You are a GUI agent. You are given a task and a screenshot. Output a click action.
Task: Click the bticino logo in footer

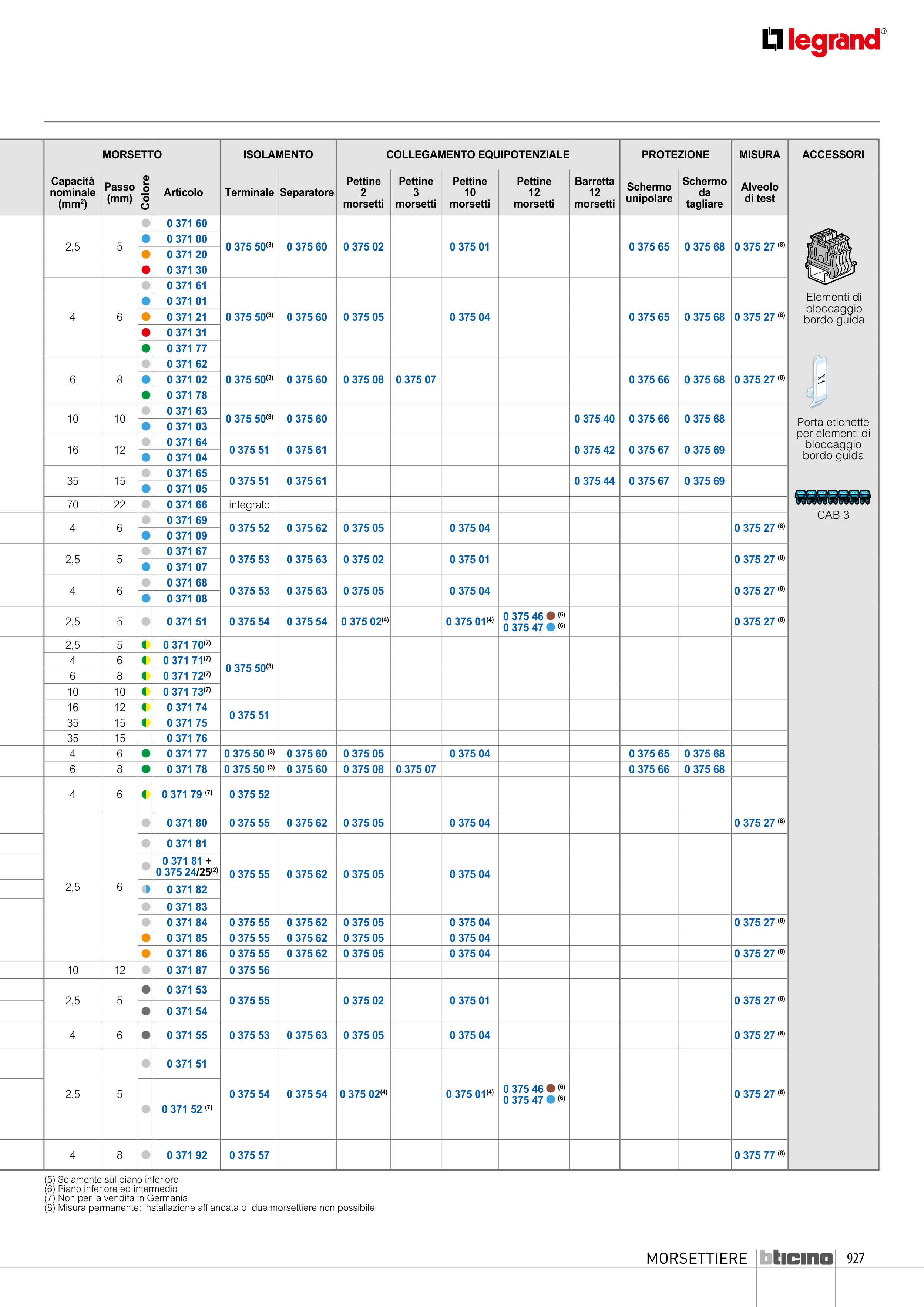[x=796, y=1257]
